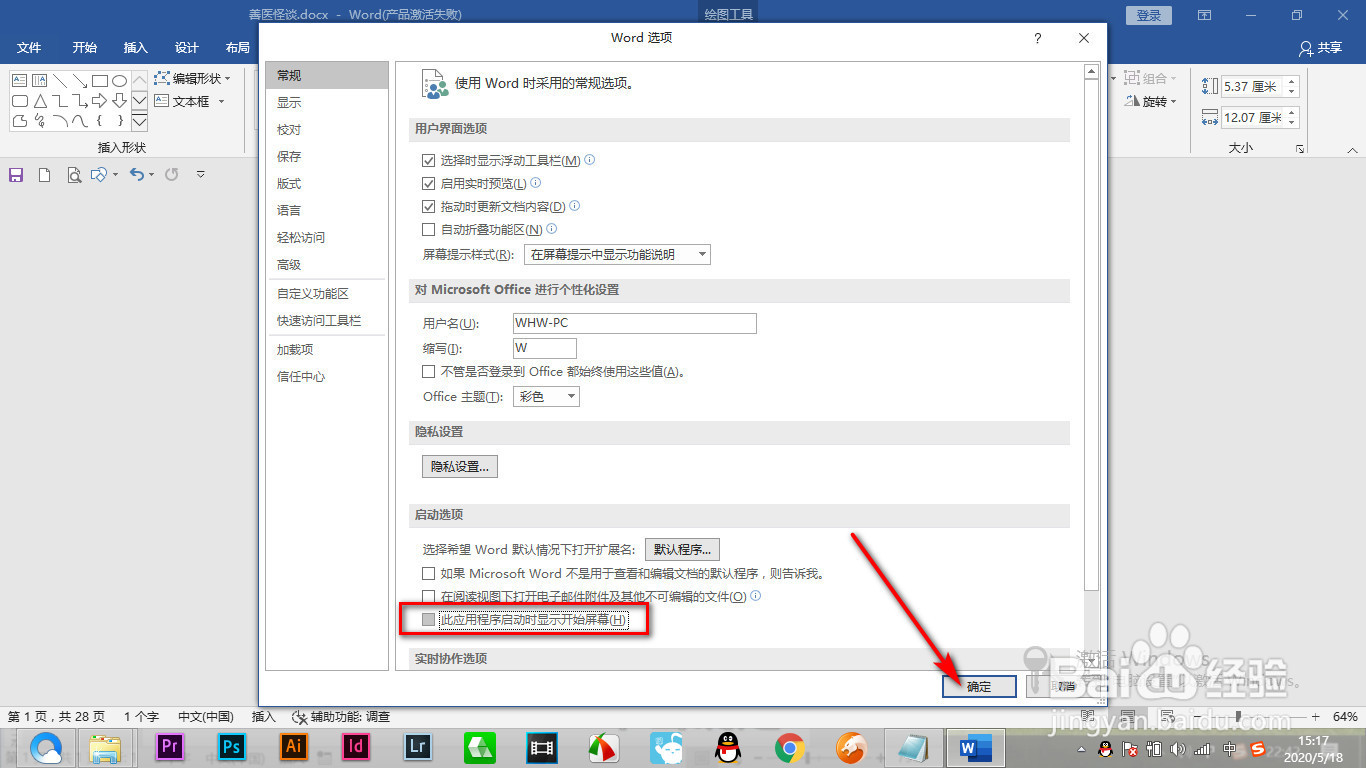Switch to the 开始 ribbon tab
This screenshot has height=768, width=1366.
[x=84, y=48]
